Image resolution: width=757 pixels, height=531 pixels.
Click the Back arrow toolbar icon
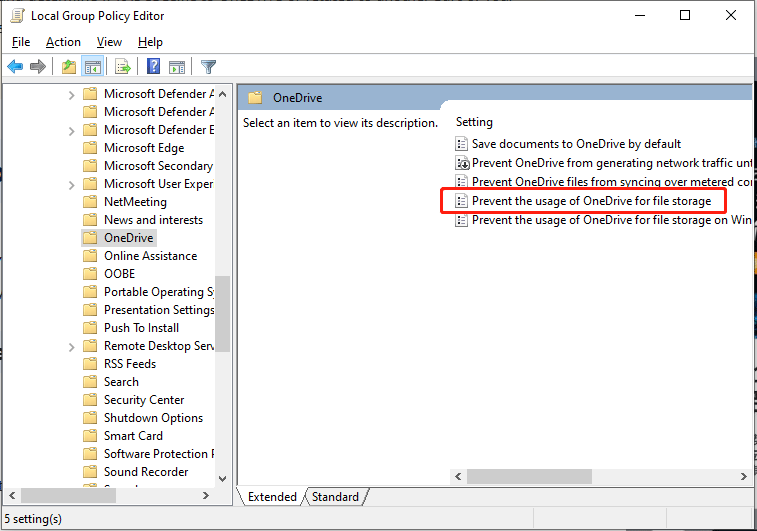[15, 66]
